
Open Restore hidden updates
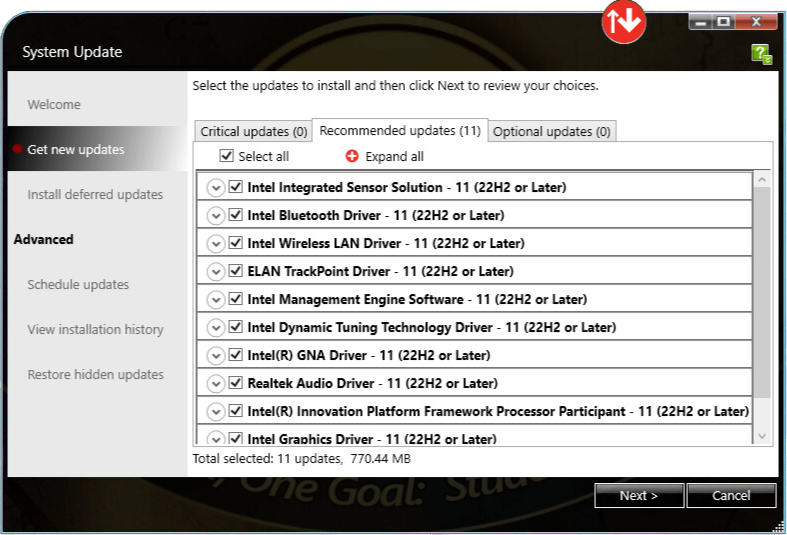(95, 374)
